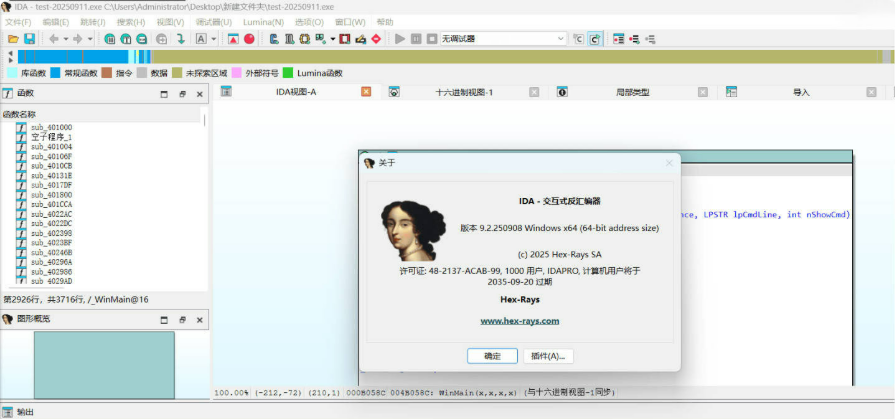The width and height of the screenshot is (895, 419).
Task: Open the 选项(O) menu
Action: [309, 22]
